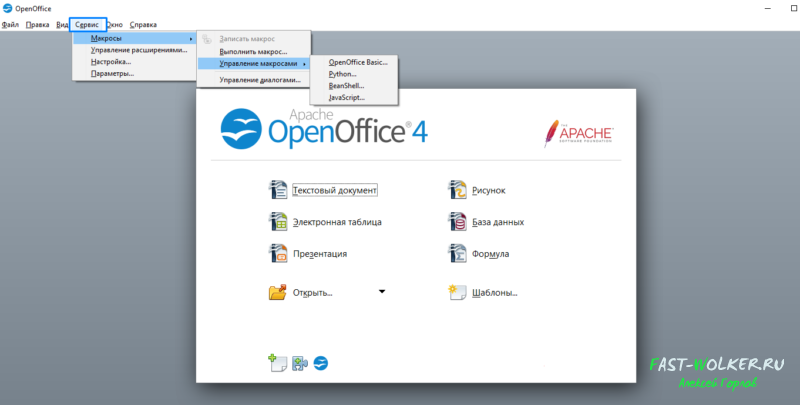Click the Шаблоны button label
The width and height of the screenshot is (800, 405).
[495, 293]
